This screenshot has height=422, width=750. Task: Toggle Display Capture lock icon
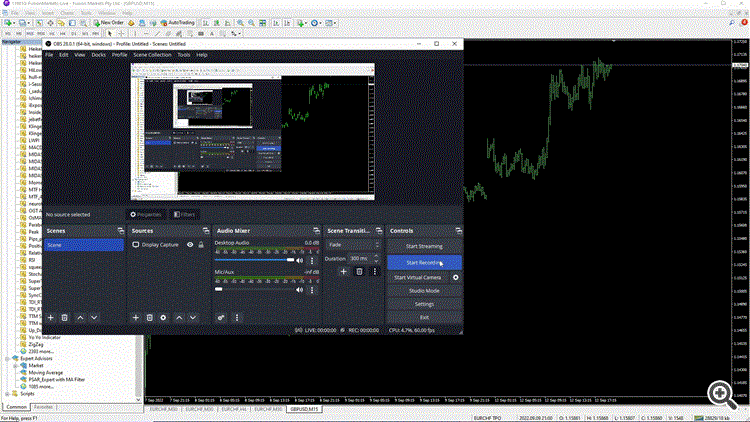tap(201, 245)
